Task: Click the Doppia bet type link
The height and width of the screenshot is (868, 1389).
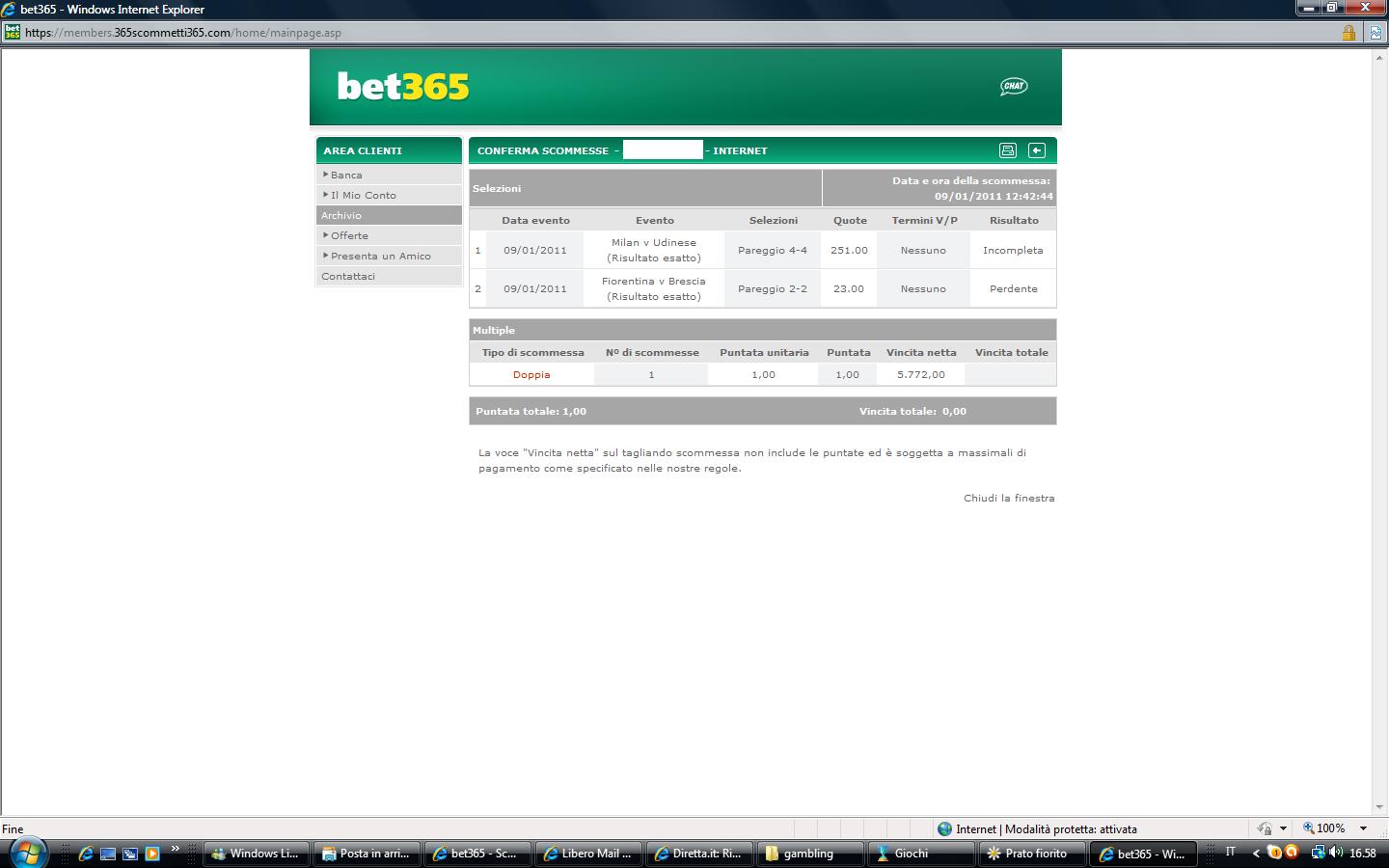Action: coord(531,374)
